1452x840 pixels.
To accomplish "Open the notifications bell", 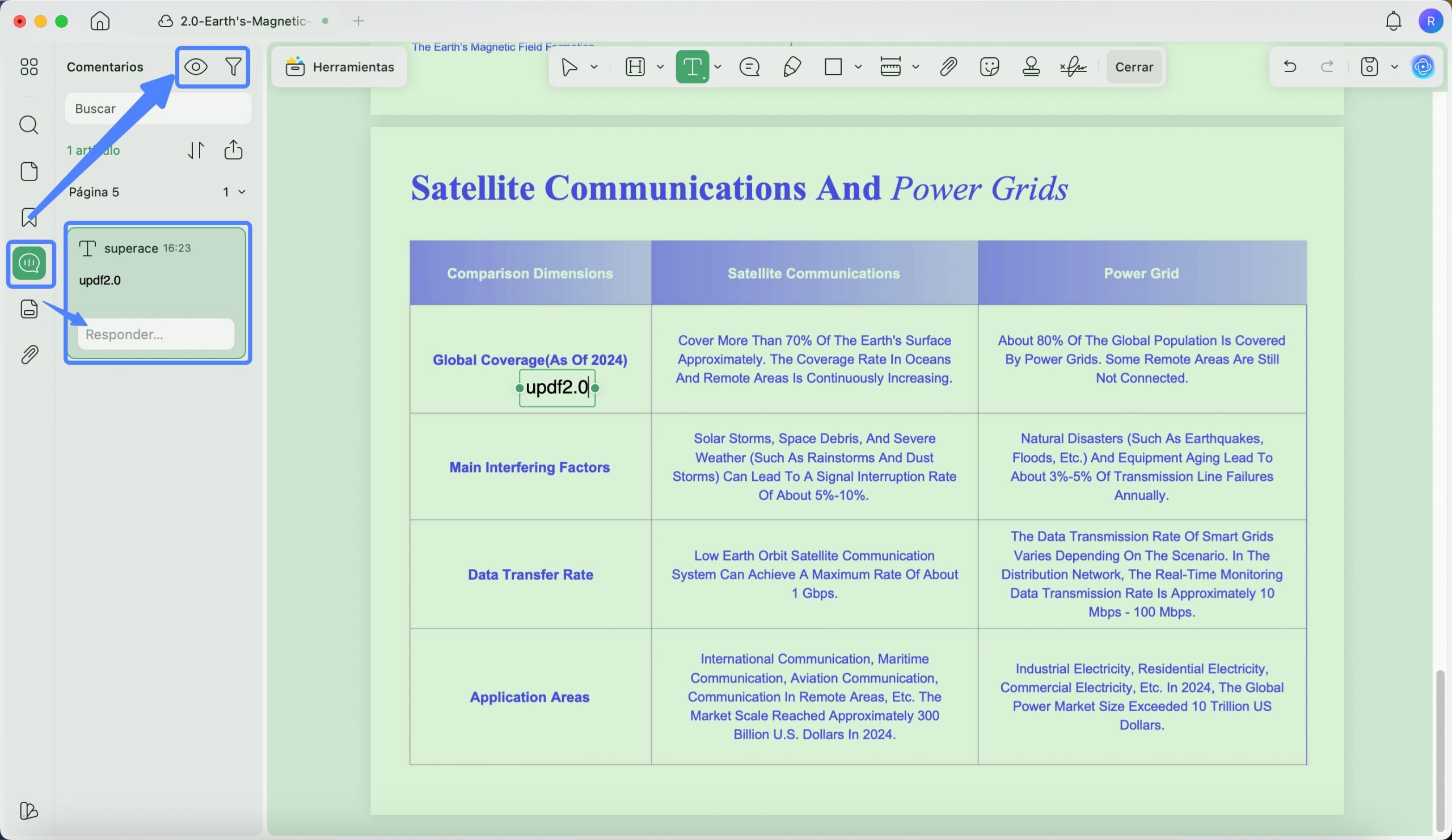I will [x=1393, y=22].
